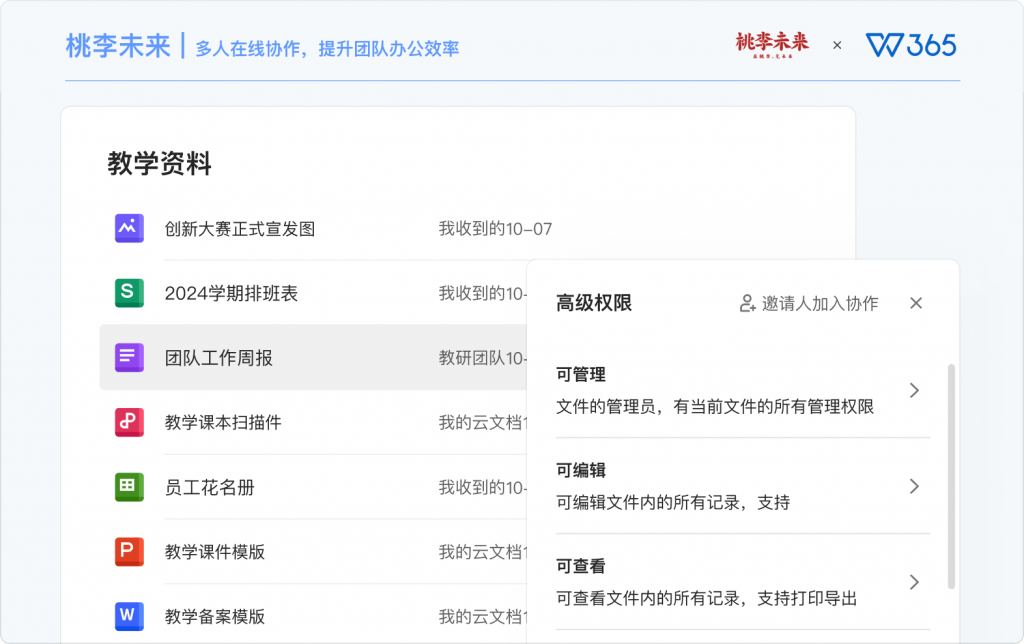Screen dimensions: 1024x644
Task: Click 邀请人加入协作 link
Action: pyautogui.click(x=808, y=303)
